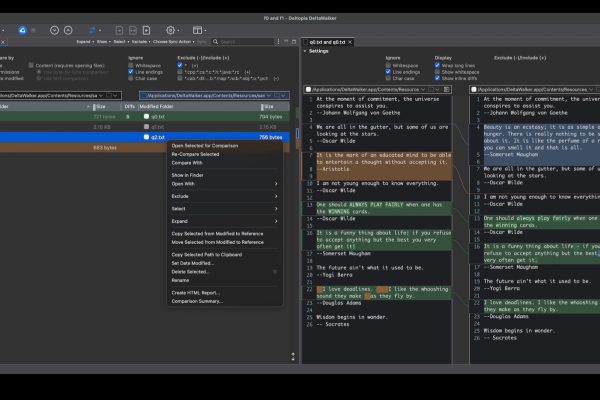
Task: Click the Diffs column header
Action: (129, 106)
